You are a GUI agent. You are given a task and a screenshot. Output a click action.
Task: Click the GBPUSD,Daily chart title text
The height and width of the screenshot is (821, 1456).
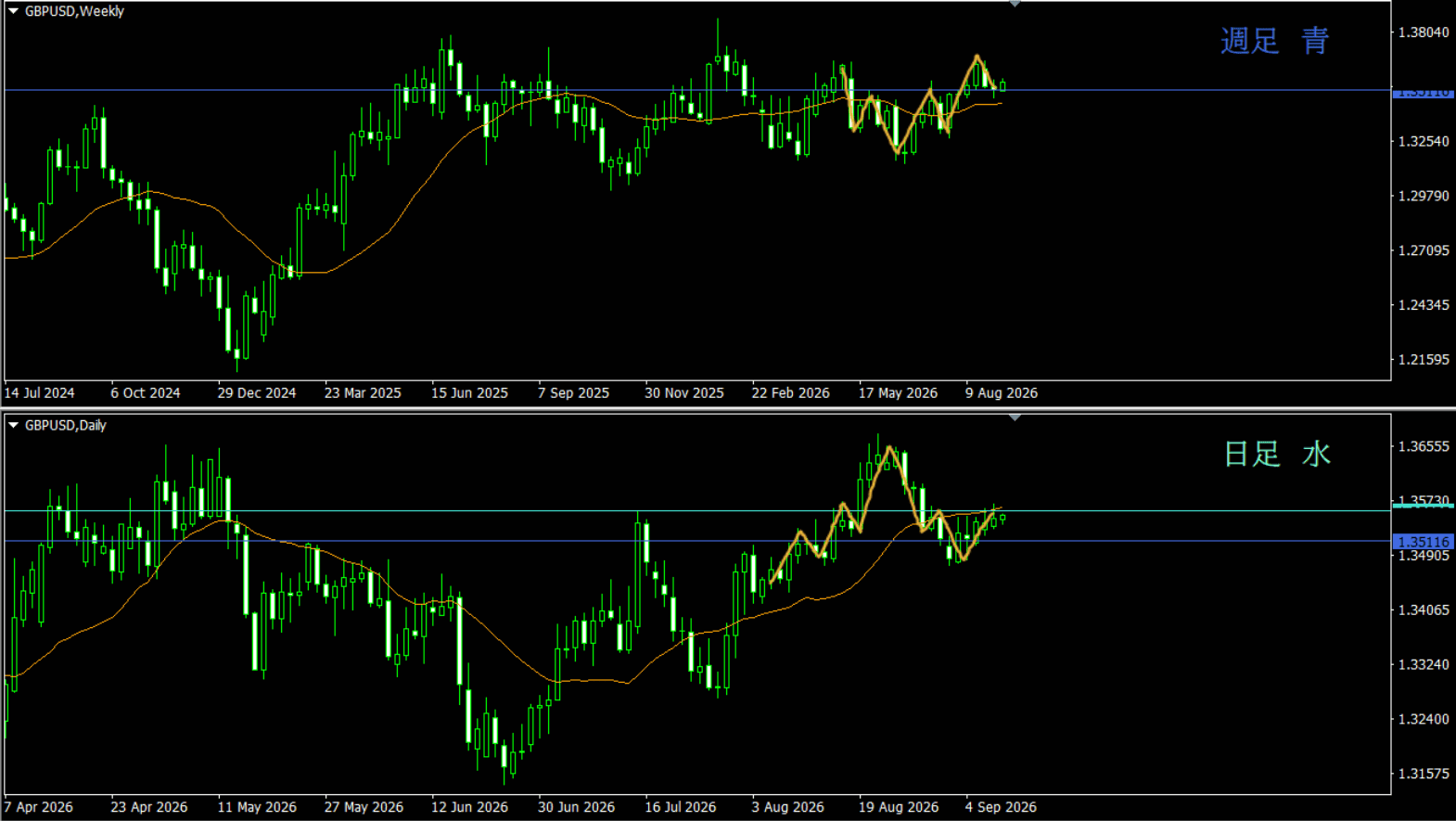tap(65, 425)
